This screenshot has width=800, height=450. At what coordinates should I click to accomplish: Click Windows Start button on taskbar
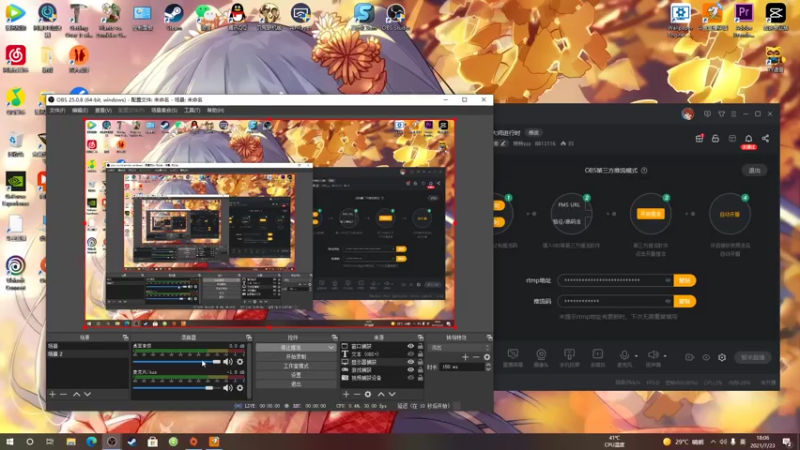(x=9, y=442)
